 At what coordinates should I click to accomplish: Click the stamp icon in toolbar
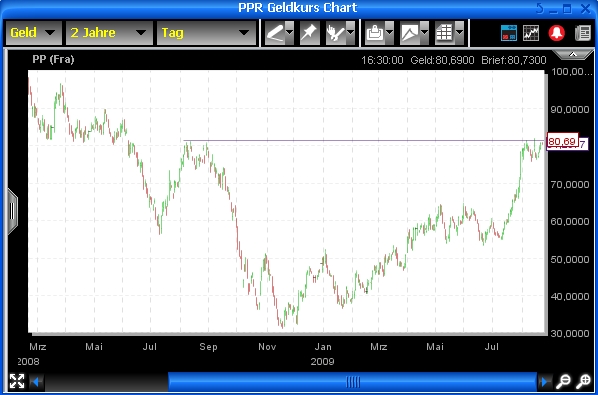click(375, 33)
